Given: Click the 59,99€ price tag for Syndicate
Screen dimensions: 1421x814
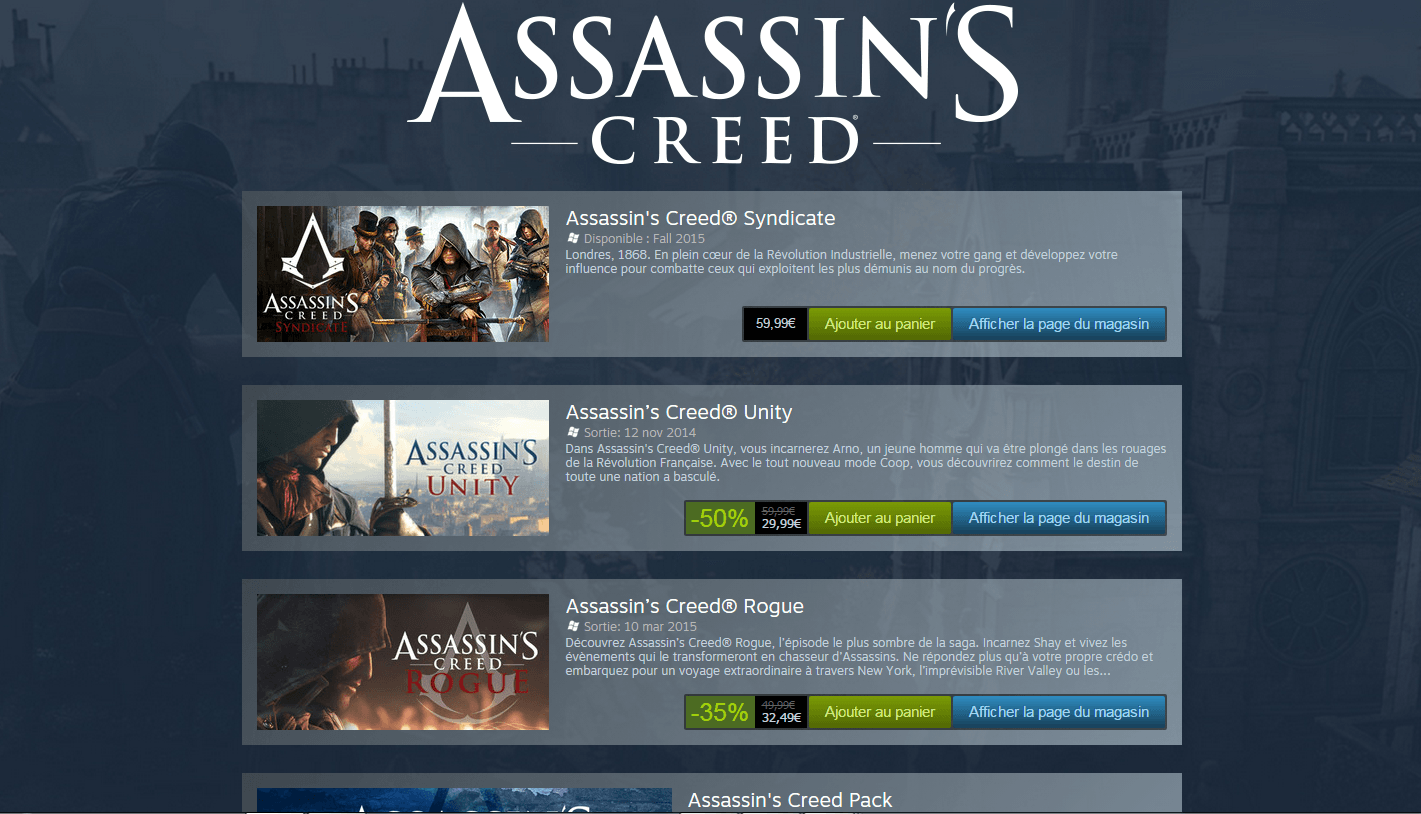Looking at the screenshot, I should pos(775,324).
